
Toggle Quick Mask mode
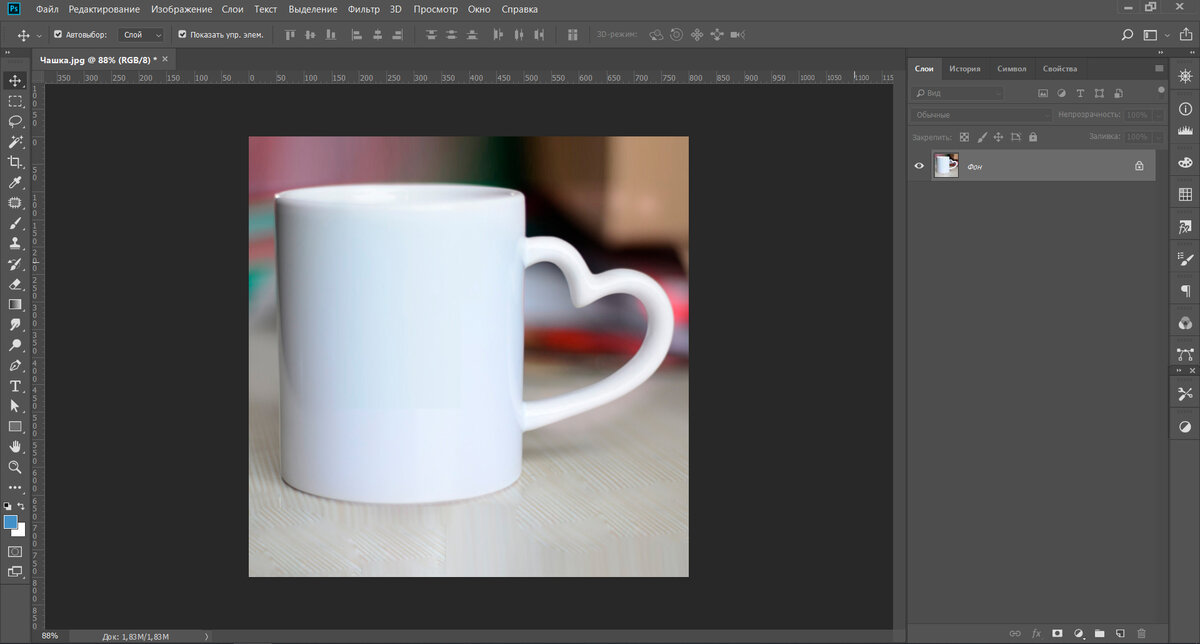[15, 551]
